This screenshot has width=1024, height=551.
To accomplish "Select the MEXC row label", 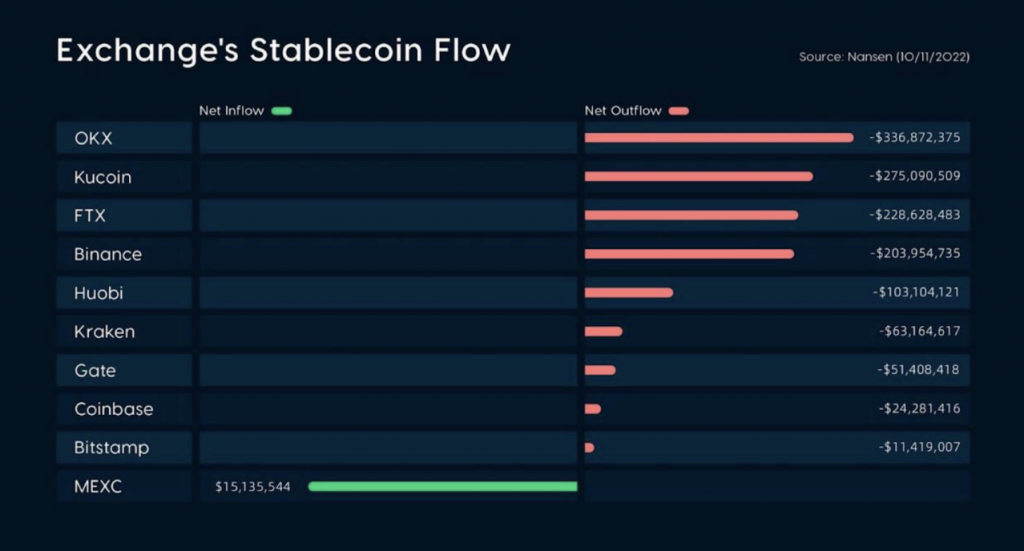I will tap(98, 486).
